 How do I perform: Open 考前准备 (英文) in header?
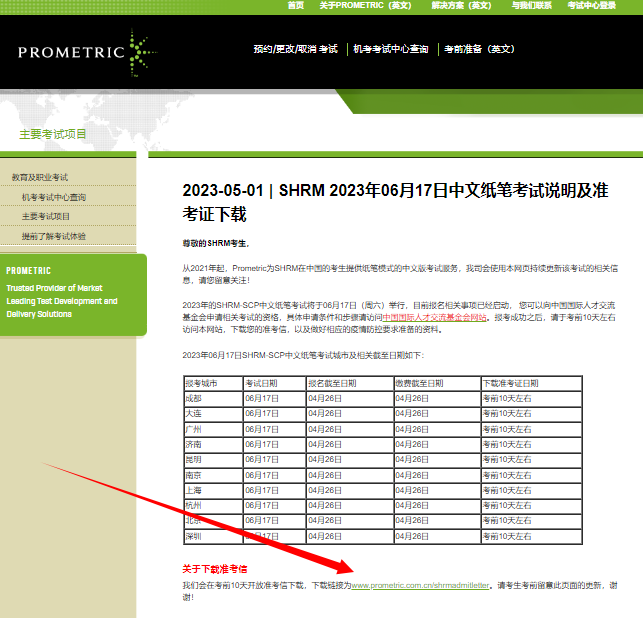479,49
